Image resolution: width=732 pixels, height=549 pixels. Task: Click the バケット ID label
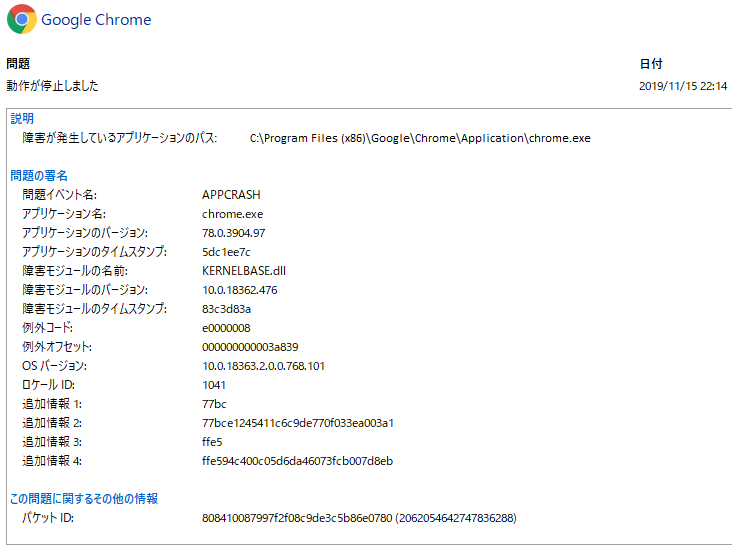pos(48,518)
